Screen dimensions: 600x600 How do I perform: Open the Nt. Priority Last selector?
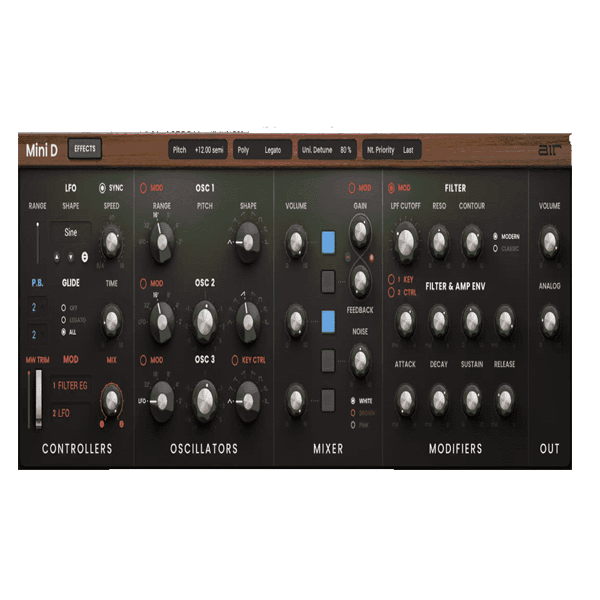point(392,150)
